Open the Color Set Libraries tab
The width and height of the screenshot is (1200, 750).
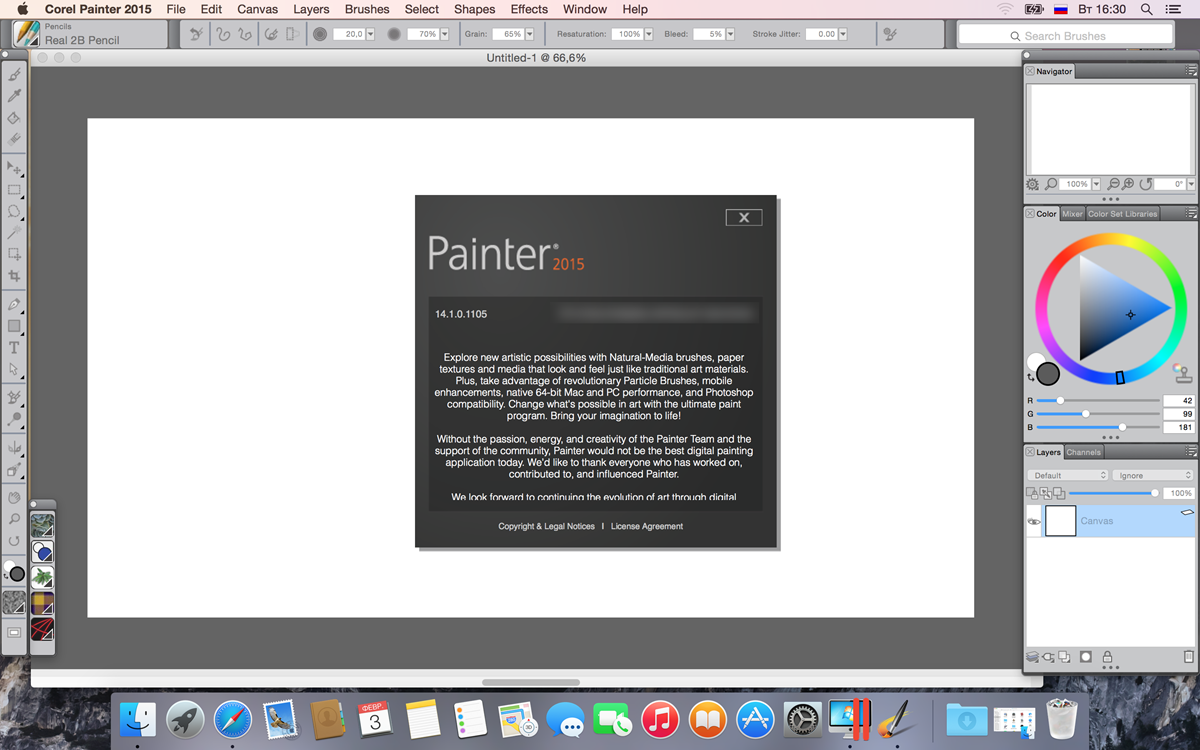[1122, 214]
